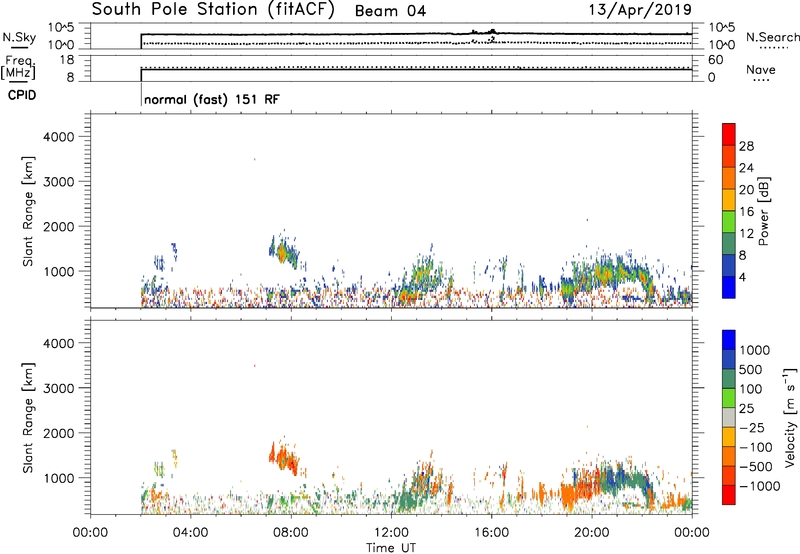Click the 'N.Sky' legend label
This screenshot has width=800, height=554.
[x=19, y=37]
